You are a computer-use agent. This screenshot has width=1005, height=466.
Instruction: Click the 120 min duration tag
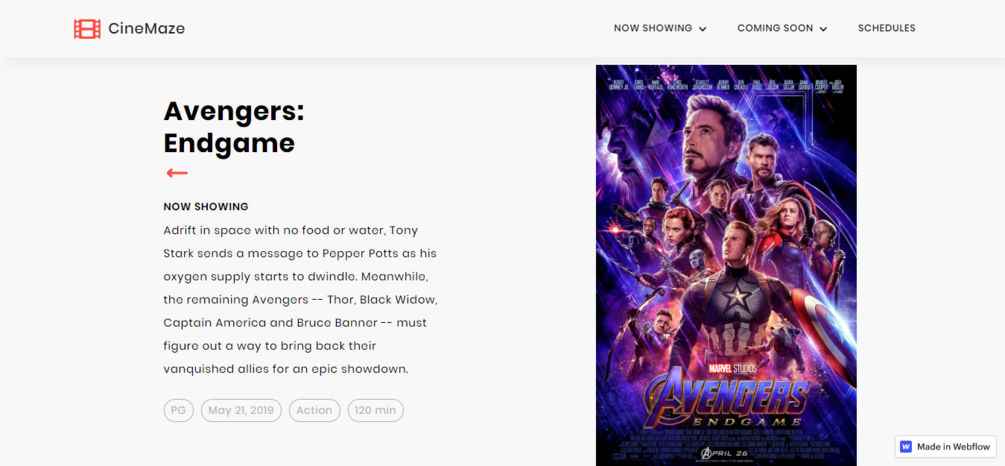click(375, 410)
